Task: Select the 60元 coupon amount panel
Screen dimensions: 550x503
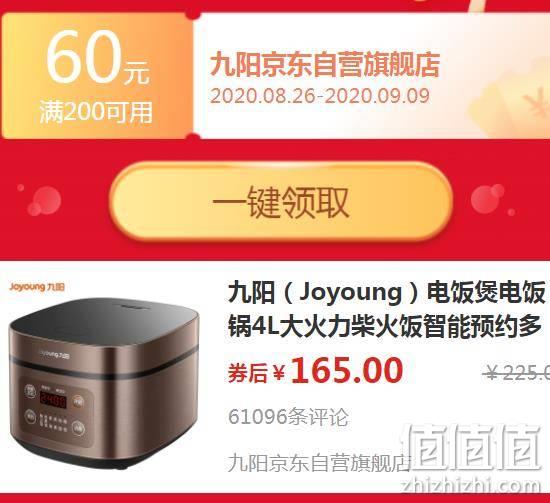Action: (x=97, y=76)
